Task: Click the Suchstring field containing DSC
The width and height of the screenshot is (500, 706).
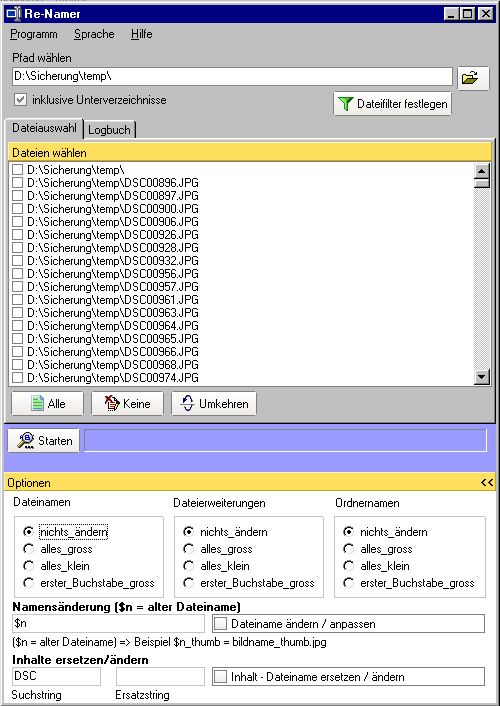Action: tap(56, 676)
